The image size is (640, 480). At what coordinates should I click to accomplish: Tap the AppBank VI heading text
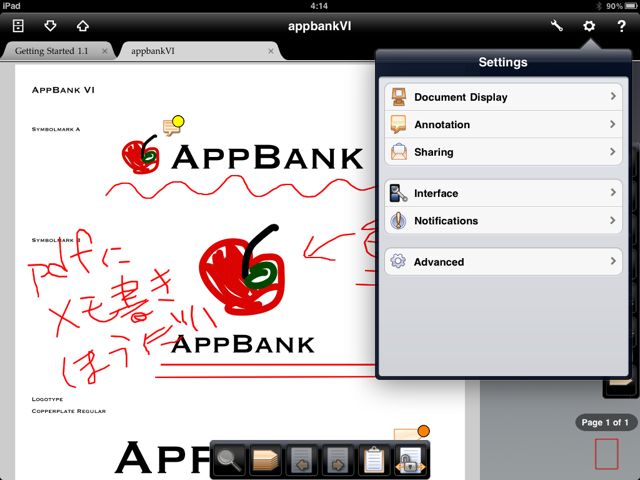coord(63,90)
